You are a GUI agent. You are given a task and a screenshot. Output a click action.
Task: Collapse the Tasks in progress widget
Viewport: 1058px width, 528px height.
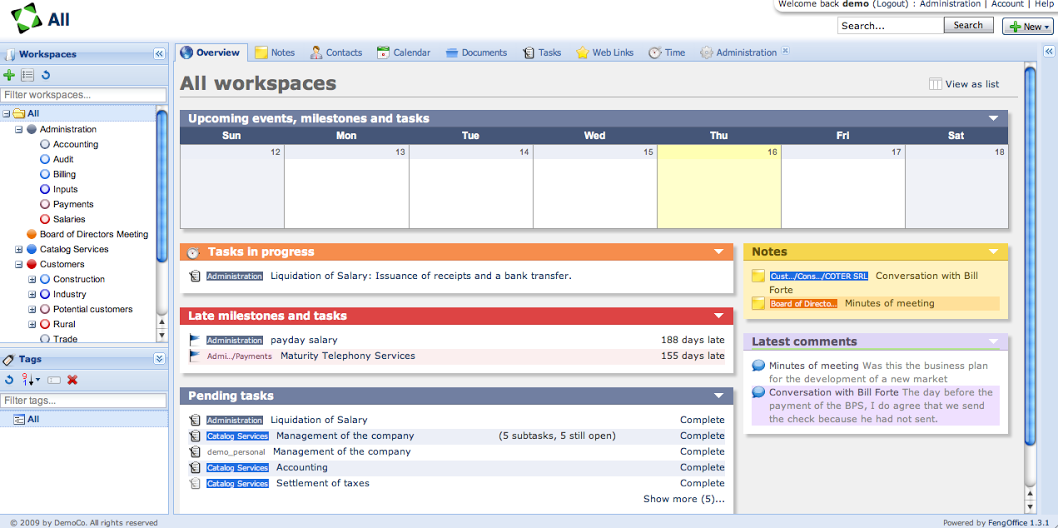[x=718, y=252]
